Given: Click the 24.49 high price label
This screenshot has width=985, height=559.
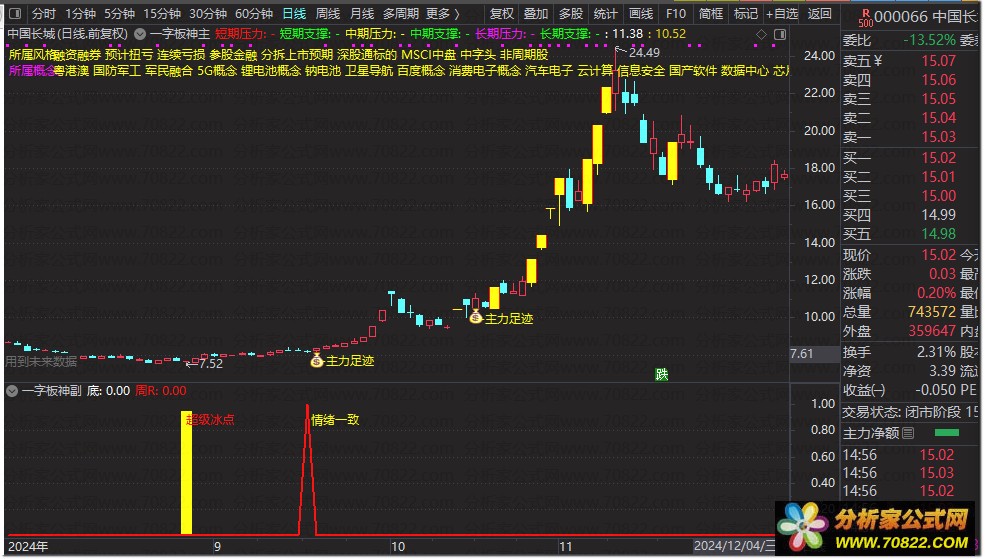Looking at the screenshot, I should [645, 53].
